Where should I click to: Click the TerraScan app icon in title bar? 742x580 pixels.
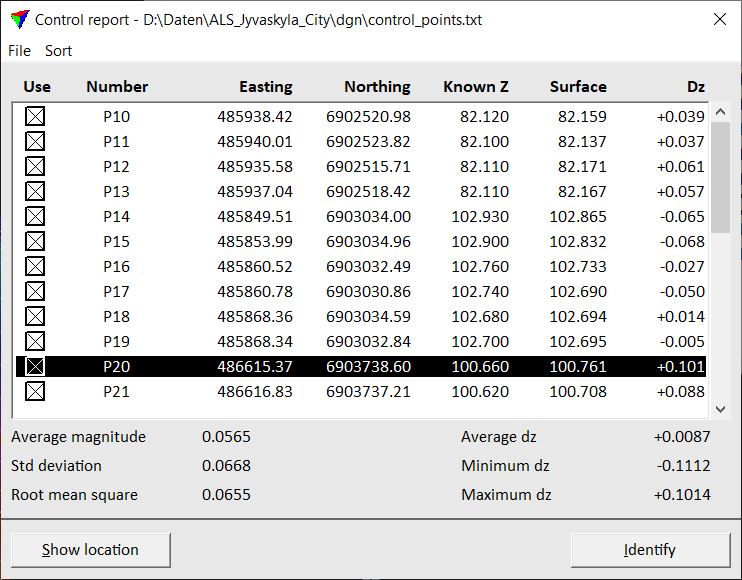click(17, 19)
